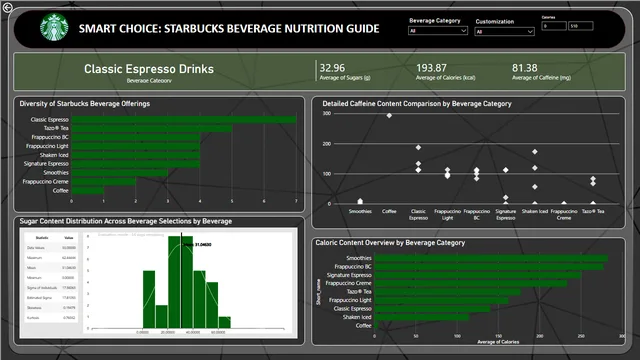Screen dimensions: 640x360
Task: Select the Coffee bar in Diversity chart
Action: click(88, 191)
